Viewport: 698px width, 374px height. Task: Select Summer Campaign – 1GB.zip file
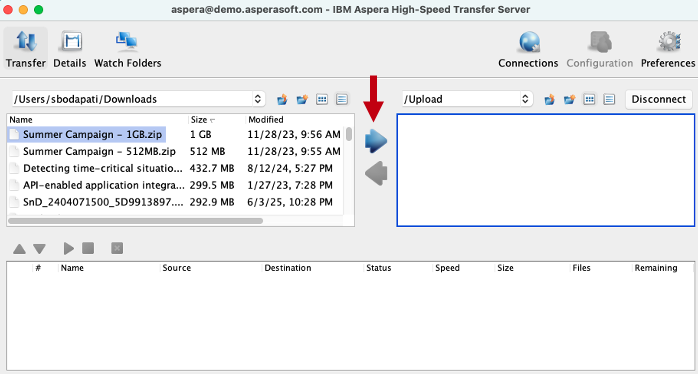(92, 134)
